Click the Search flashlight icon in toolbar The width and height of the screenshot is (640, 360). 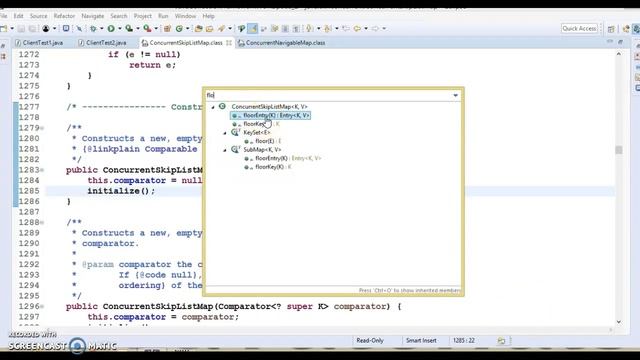[x=222, y=29]
